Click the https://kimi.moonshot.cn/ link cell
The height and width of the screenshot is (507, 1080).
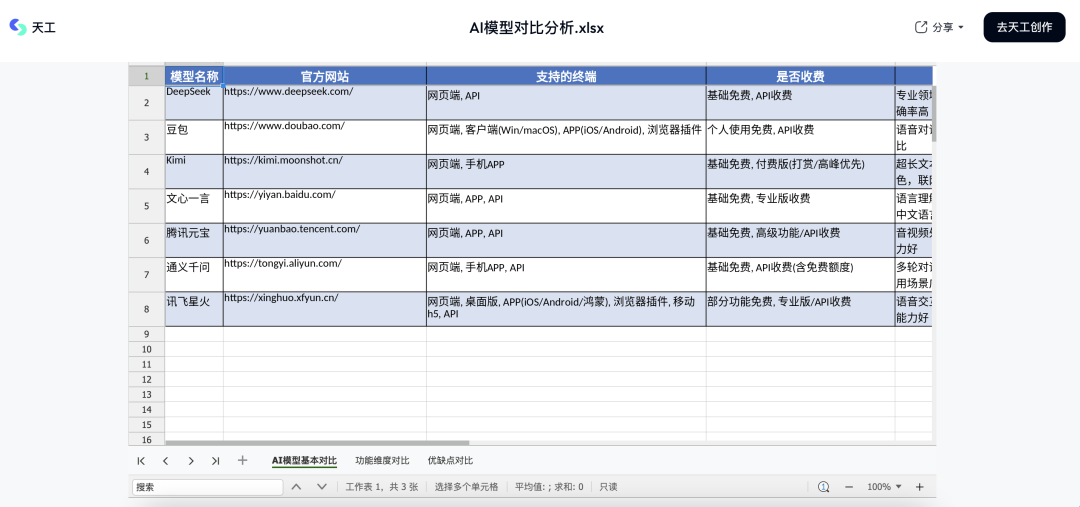click(325, 172)
